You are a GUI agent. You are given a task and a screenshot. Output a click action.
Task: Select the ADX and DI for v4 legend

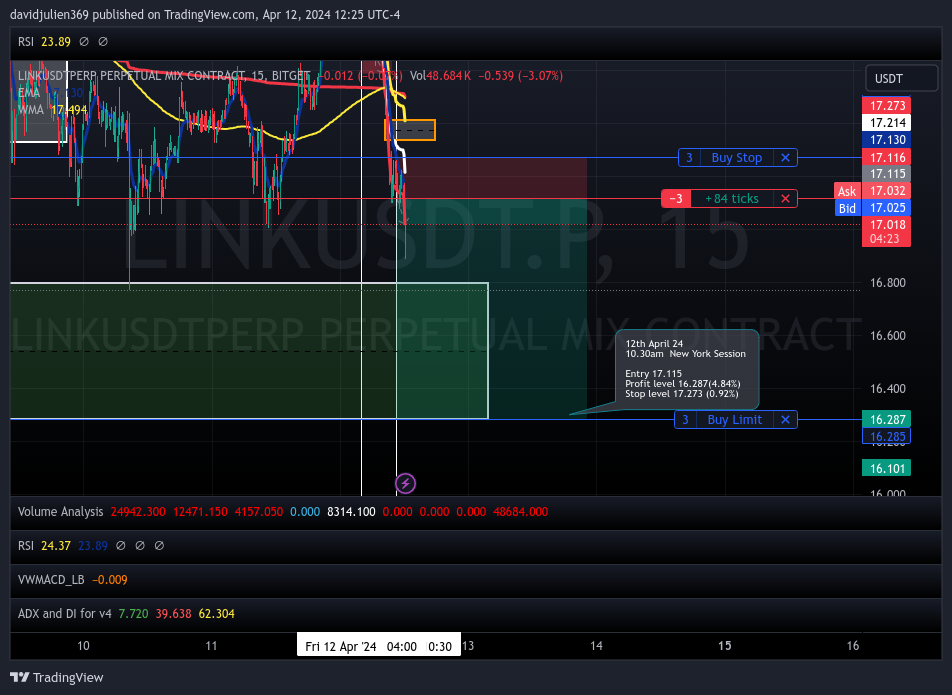tap(65, 614)
